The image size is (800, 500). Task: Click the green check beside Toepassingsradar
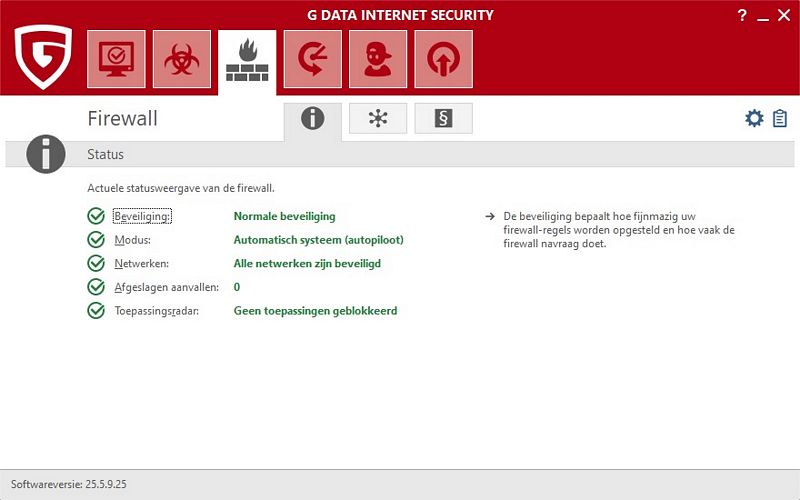pos(96,310)
